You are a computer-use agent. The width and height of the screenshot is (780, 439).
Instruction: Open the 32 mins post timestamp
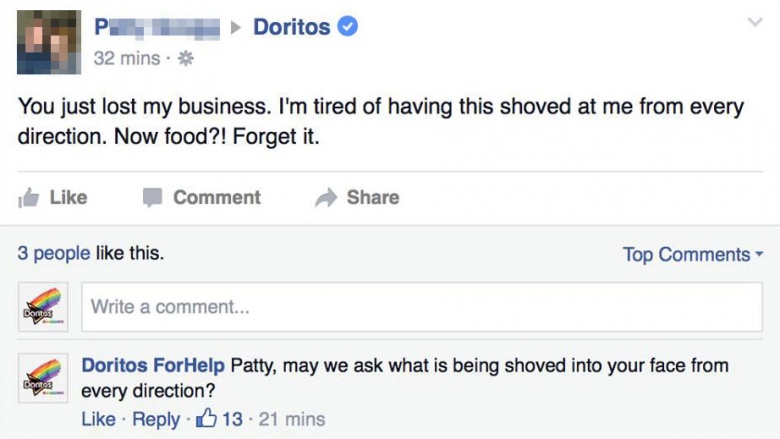pos(127,58)
